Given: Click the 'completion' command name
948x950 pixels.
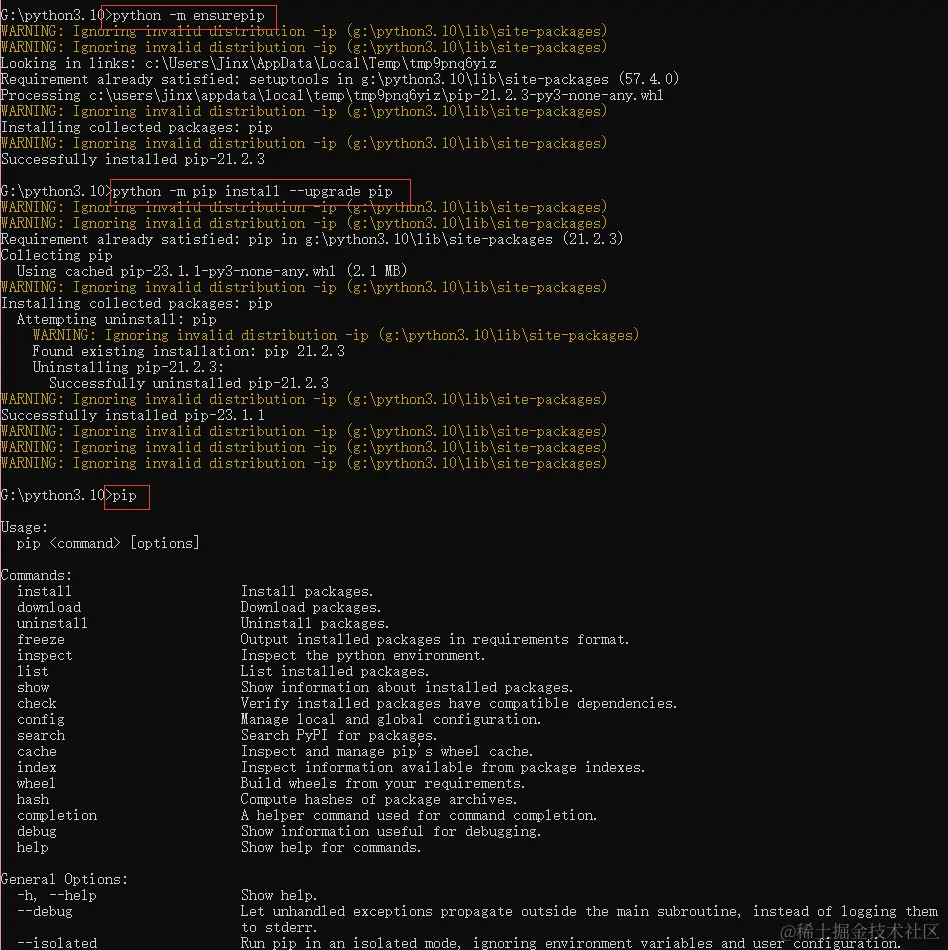Looking at the screenshot, I should tap(56, 815).
